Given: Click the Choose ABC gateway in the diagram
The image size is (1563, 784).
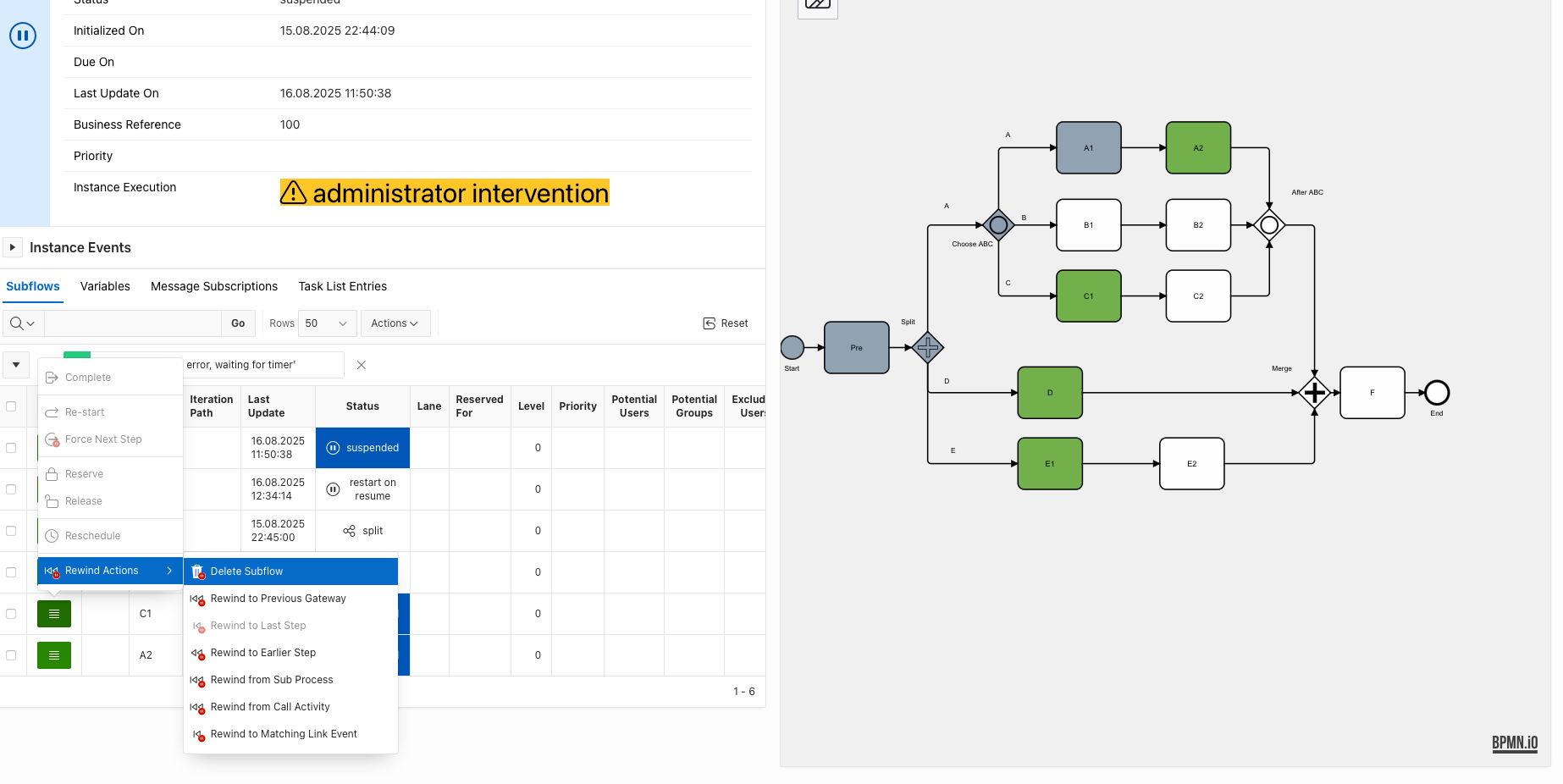Looking at the screenshot, I should tap(999, 225).
